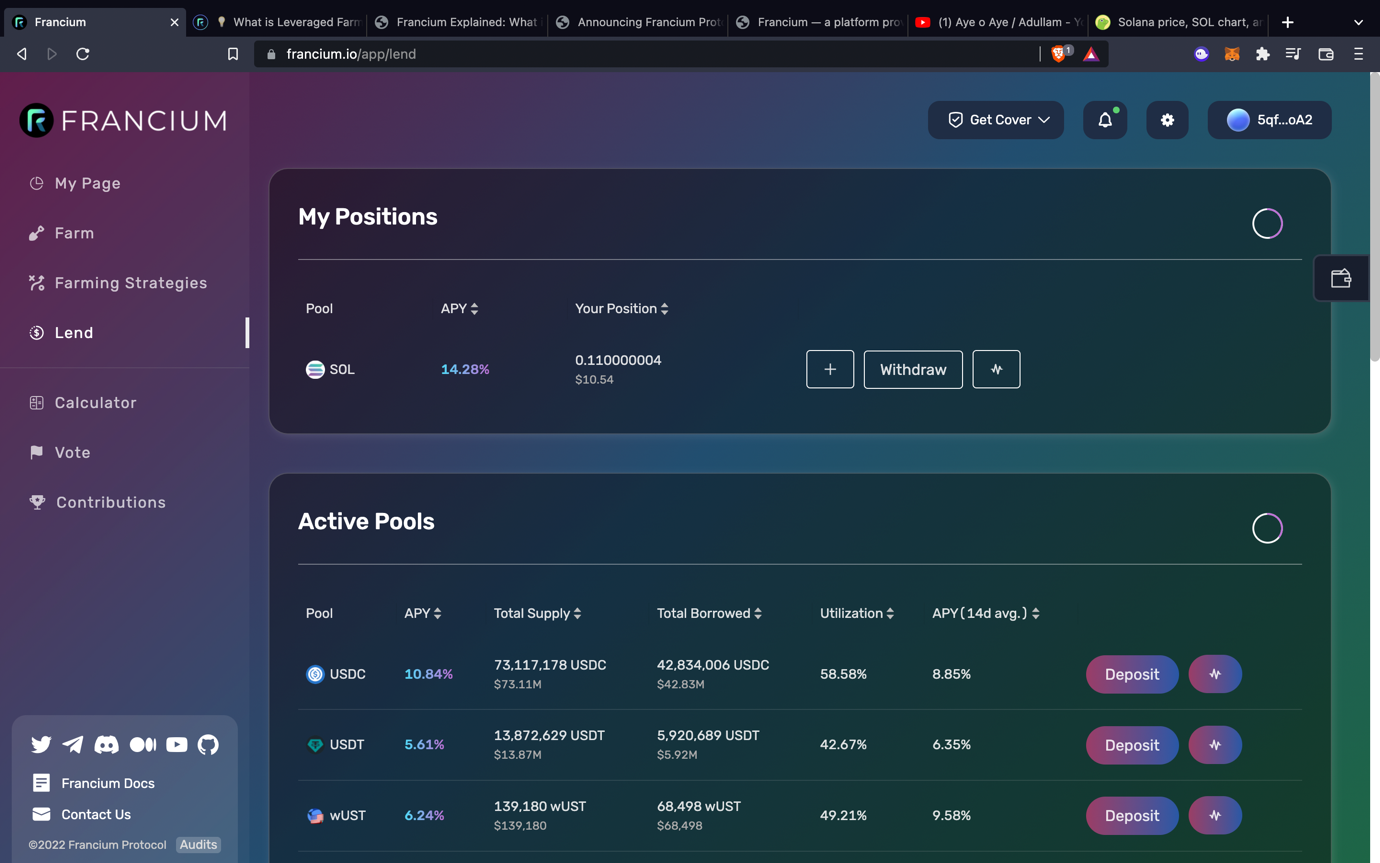The image size is (1380, 863).
Task: Switch to the Announcing Francium Protocol tab
Action: tap(638, 22)
